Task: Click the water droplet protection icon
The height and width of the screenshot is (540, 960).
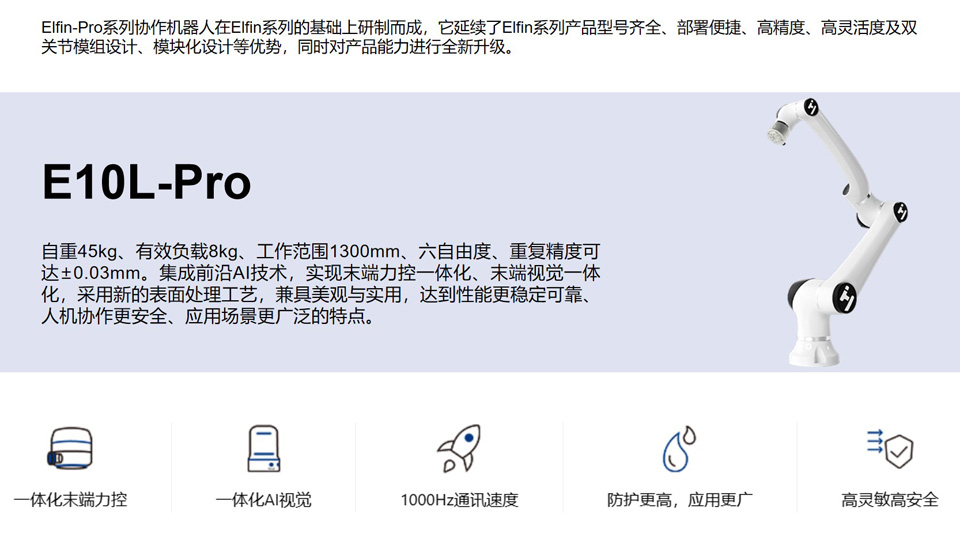Action: tap(679, 449)
